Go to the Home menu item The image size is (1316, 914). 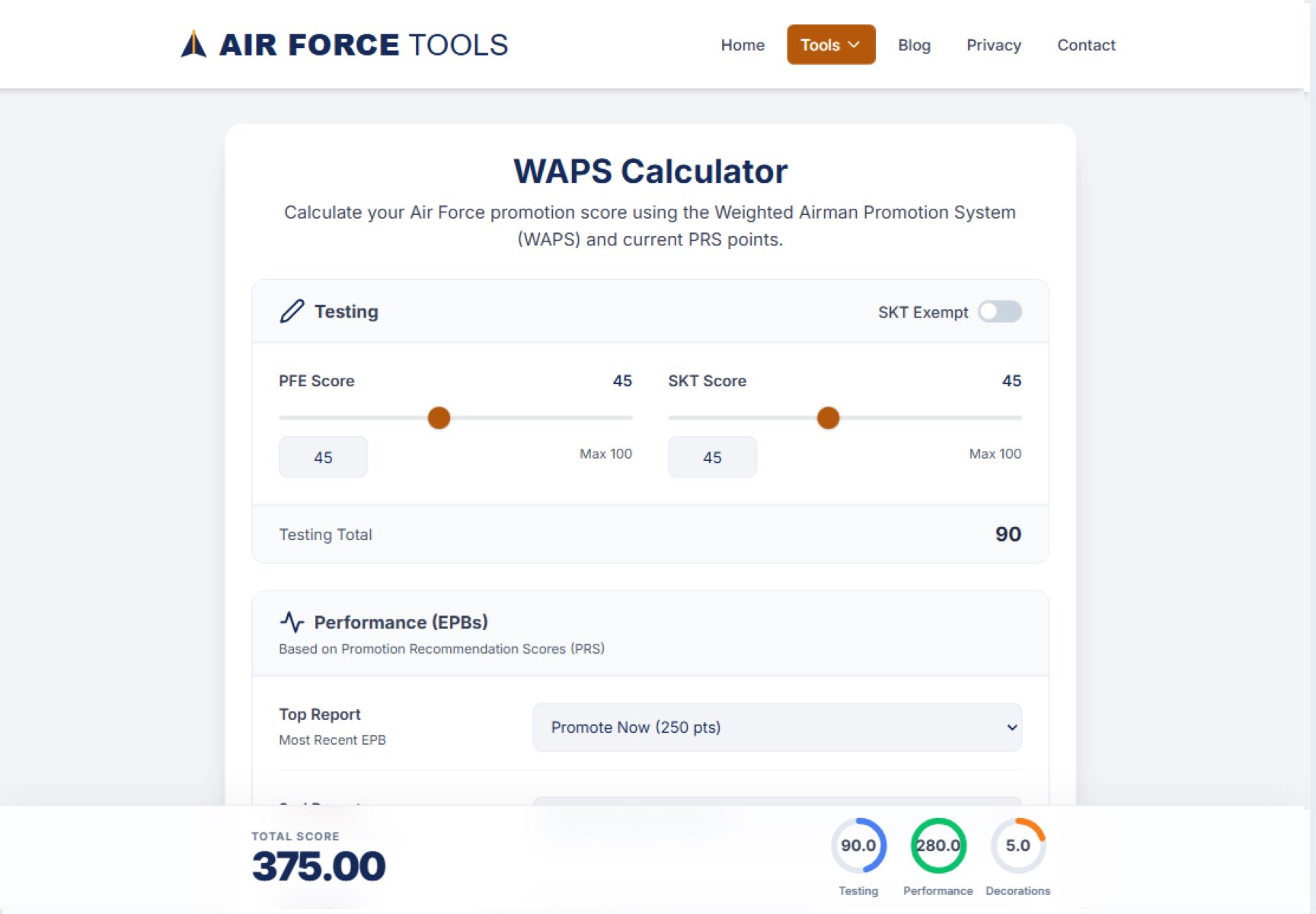pos(743,45)
